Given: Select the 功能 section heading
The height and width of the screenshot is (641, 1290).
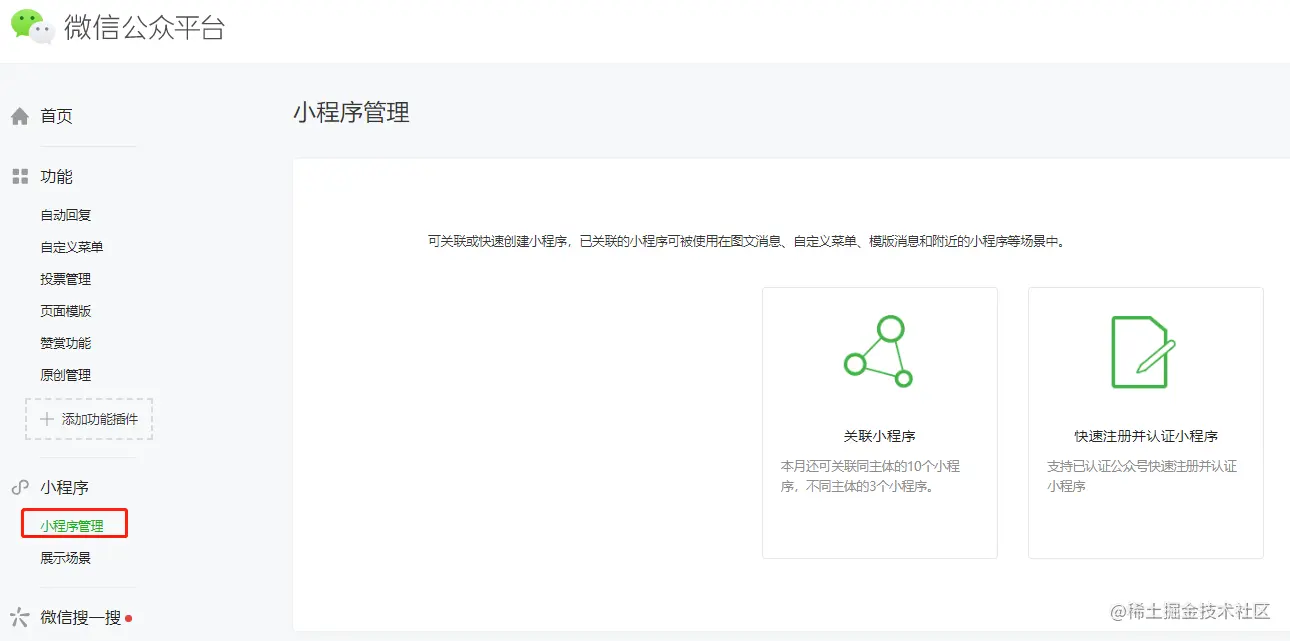Looking at the screenshot, I should click(56, 177).
